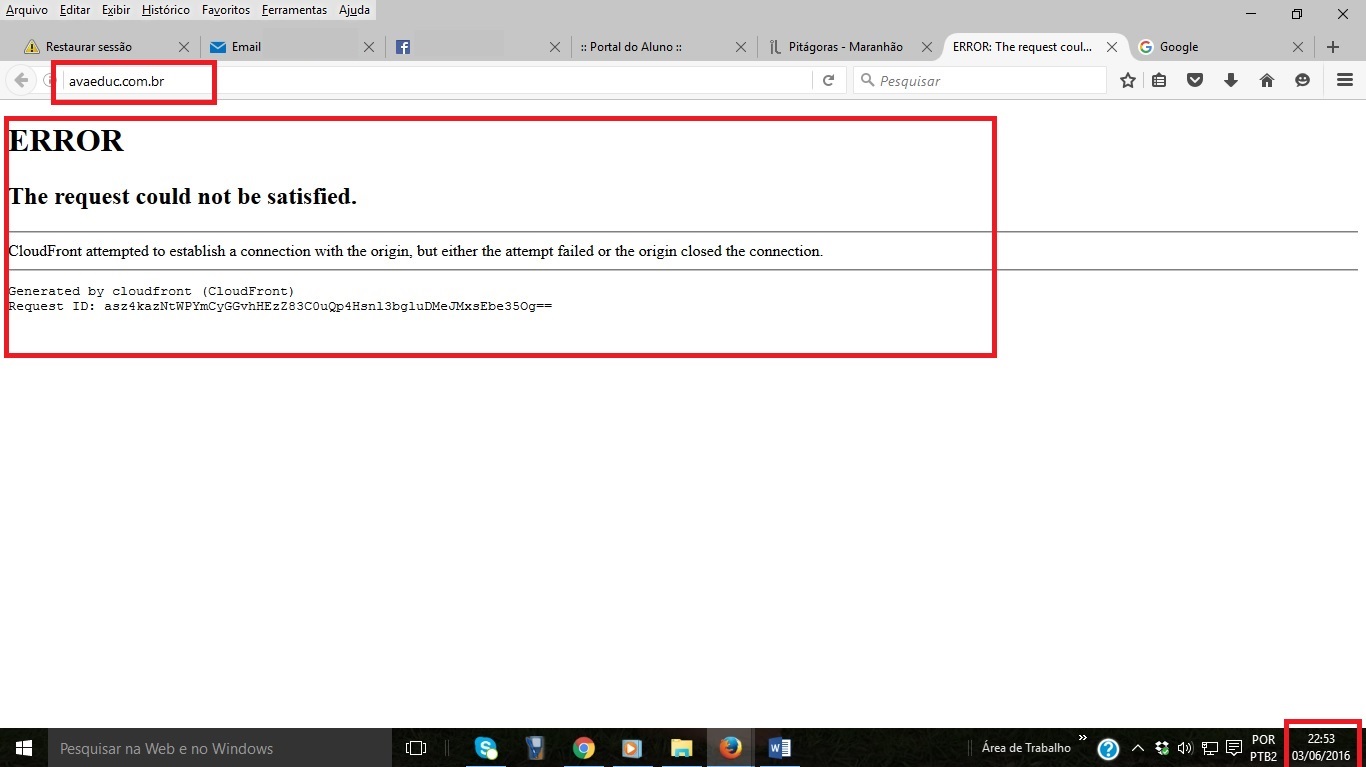Screen dimensions: 1366x767
Task: Open the Histórico menu
Action: click(165, 10)
